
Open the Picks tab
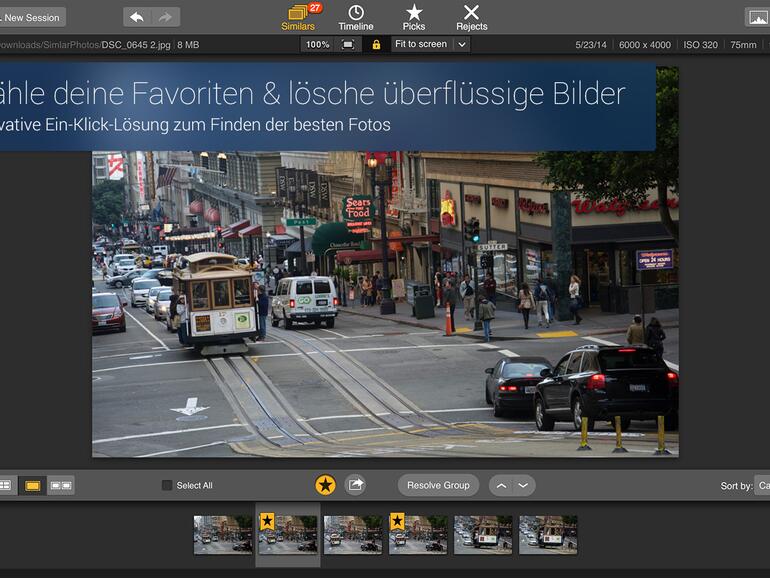tap(414, 17)
